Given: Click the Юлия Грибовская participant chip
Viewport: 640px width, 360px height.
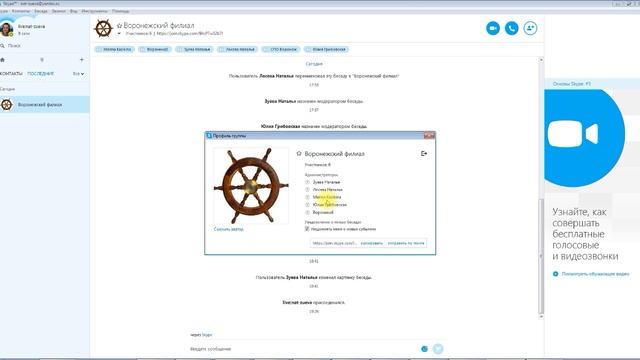Looking at the screenshot, I should point(326,49).
